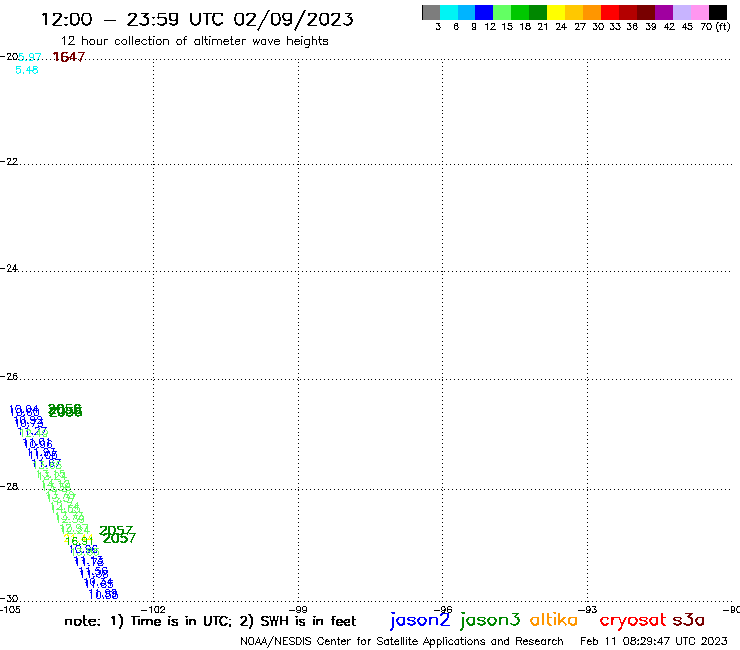Click the gold legend swatch ending at 27
Image resolution: width=740 pixels, height=650 pixels.
[x=574, y=12]
